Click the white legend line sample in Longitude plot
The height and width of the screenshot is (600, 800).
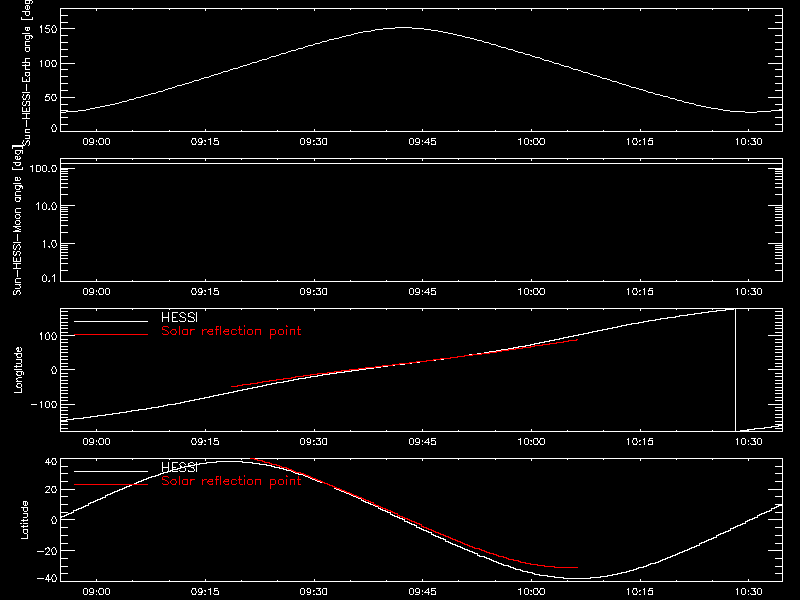[111, 321]
